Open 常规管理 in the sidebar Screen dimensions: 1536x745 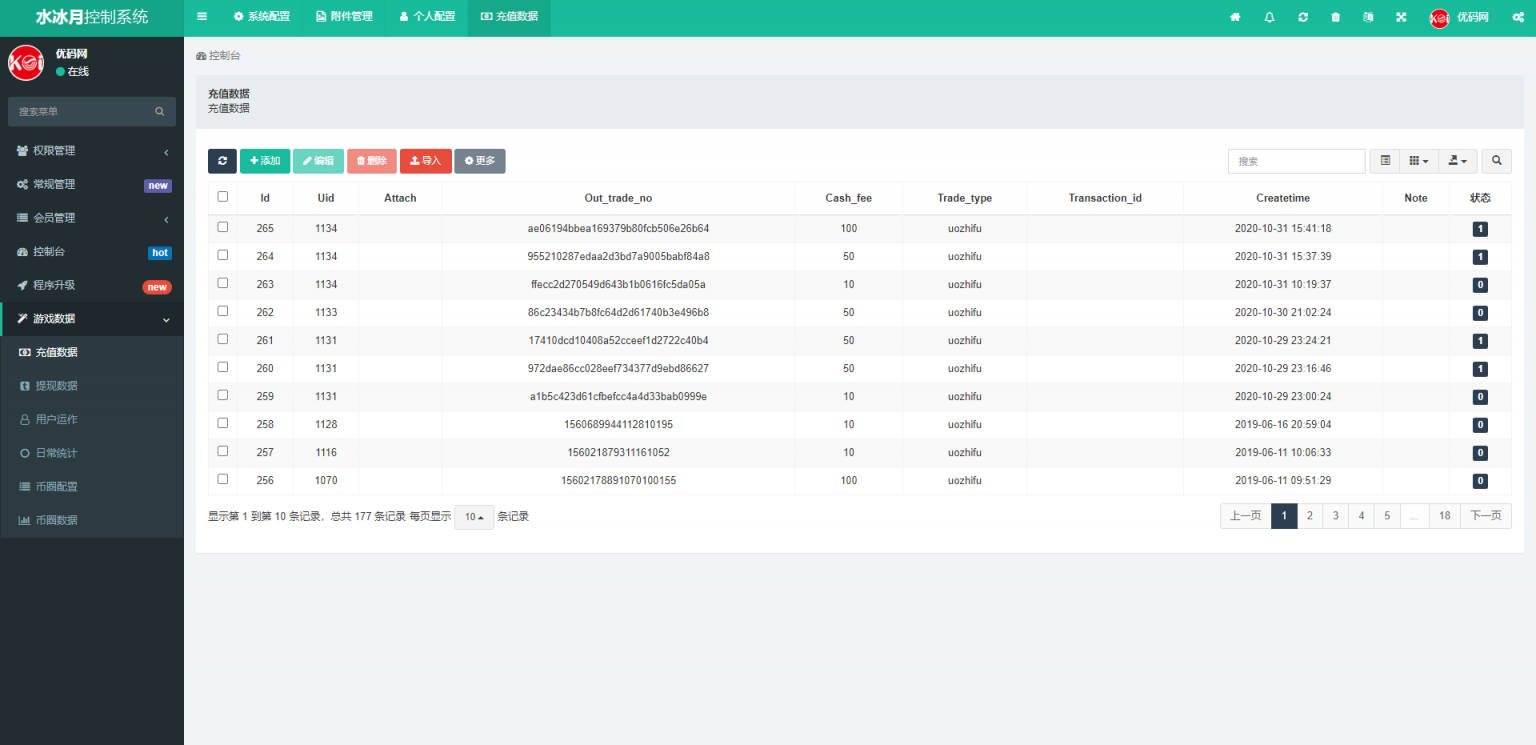(x=92, y=185)
